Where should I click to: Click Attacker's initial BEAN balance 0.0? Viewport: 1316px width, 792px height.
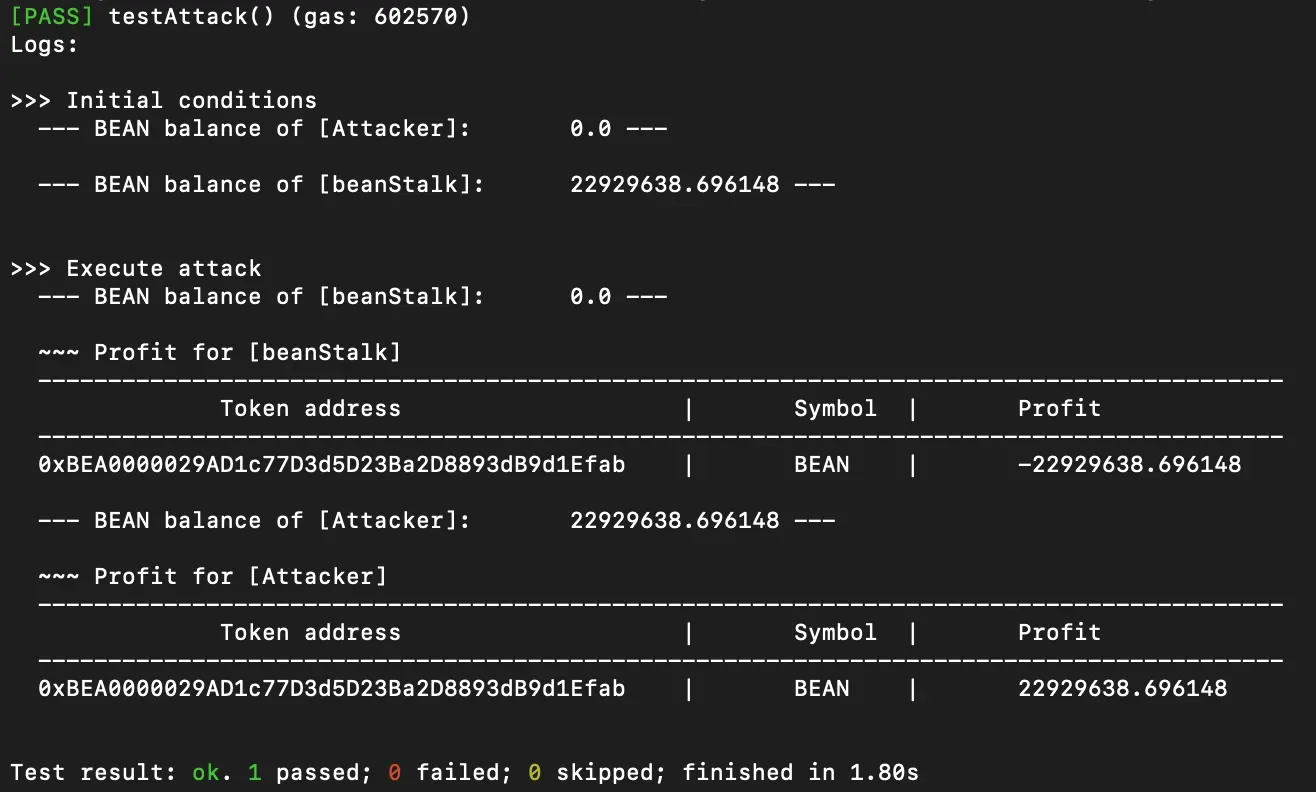tap(590, 129)
